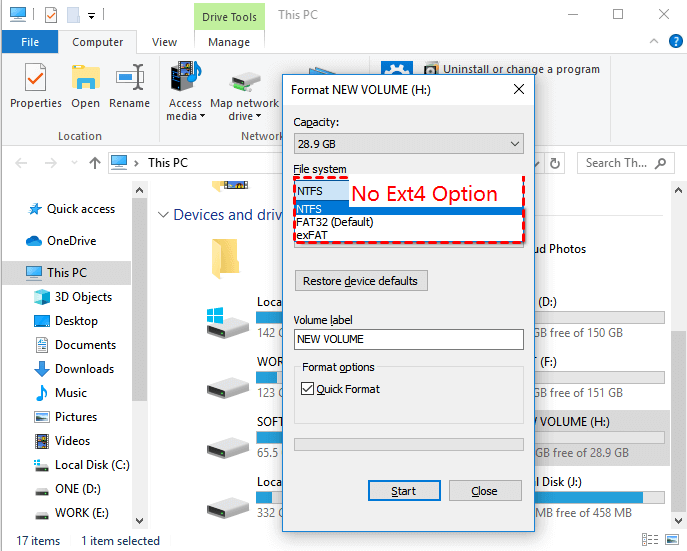Open the customize quick access toolbar arrow
The width and height of the screenshot is (687, 551).
tap(91, 16)
